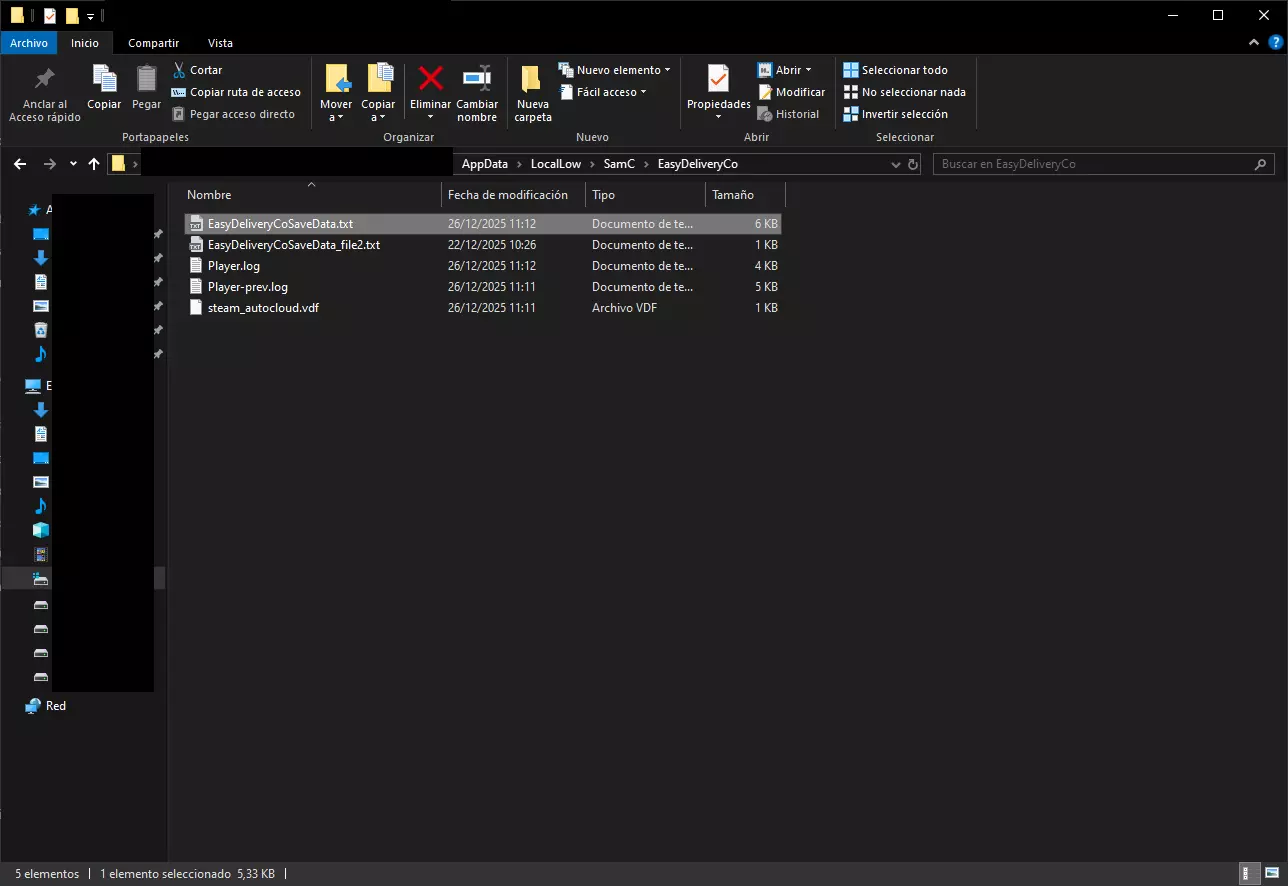Click EasyDeliveryCo in the address bar

point(698,164)
